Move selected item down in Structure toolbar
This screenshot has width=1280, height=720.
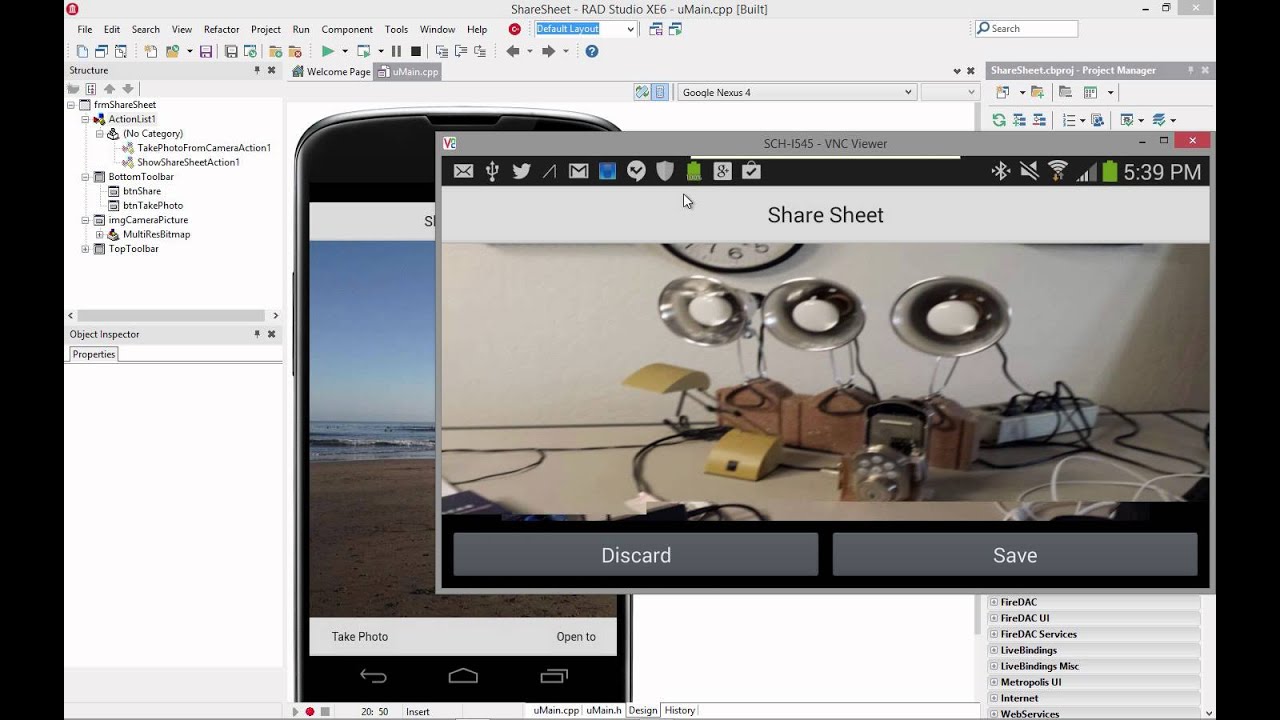click(x=128, y=89)
